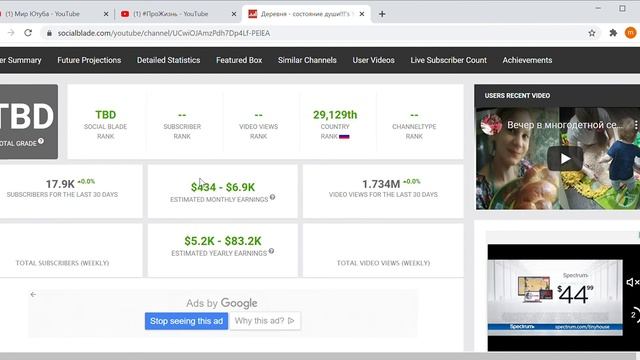Bookmark this page with the star icon

[592, 33]
